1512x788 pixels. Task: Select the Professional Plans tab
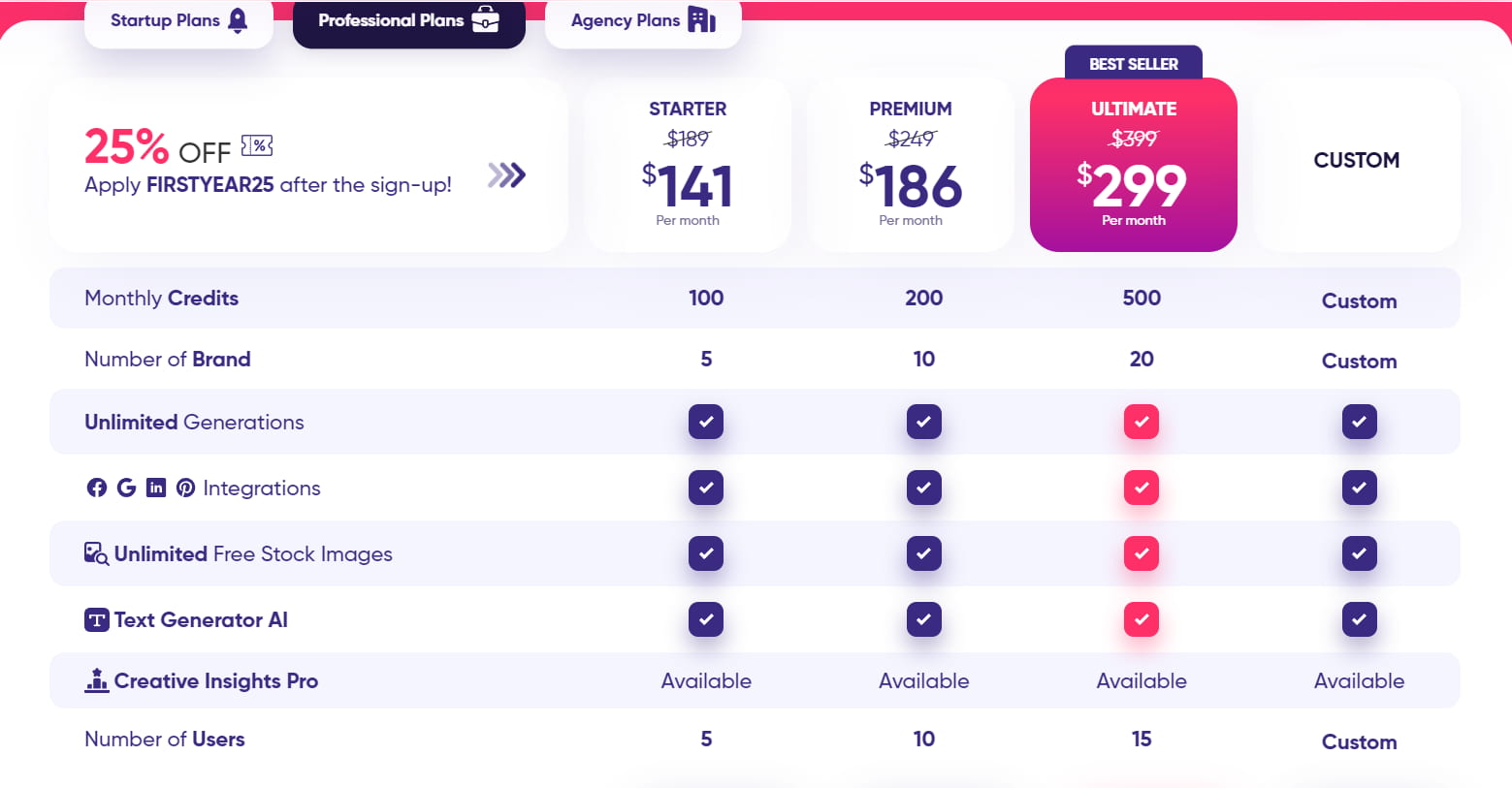pyautogui.click(x=408, y=18)
